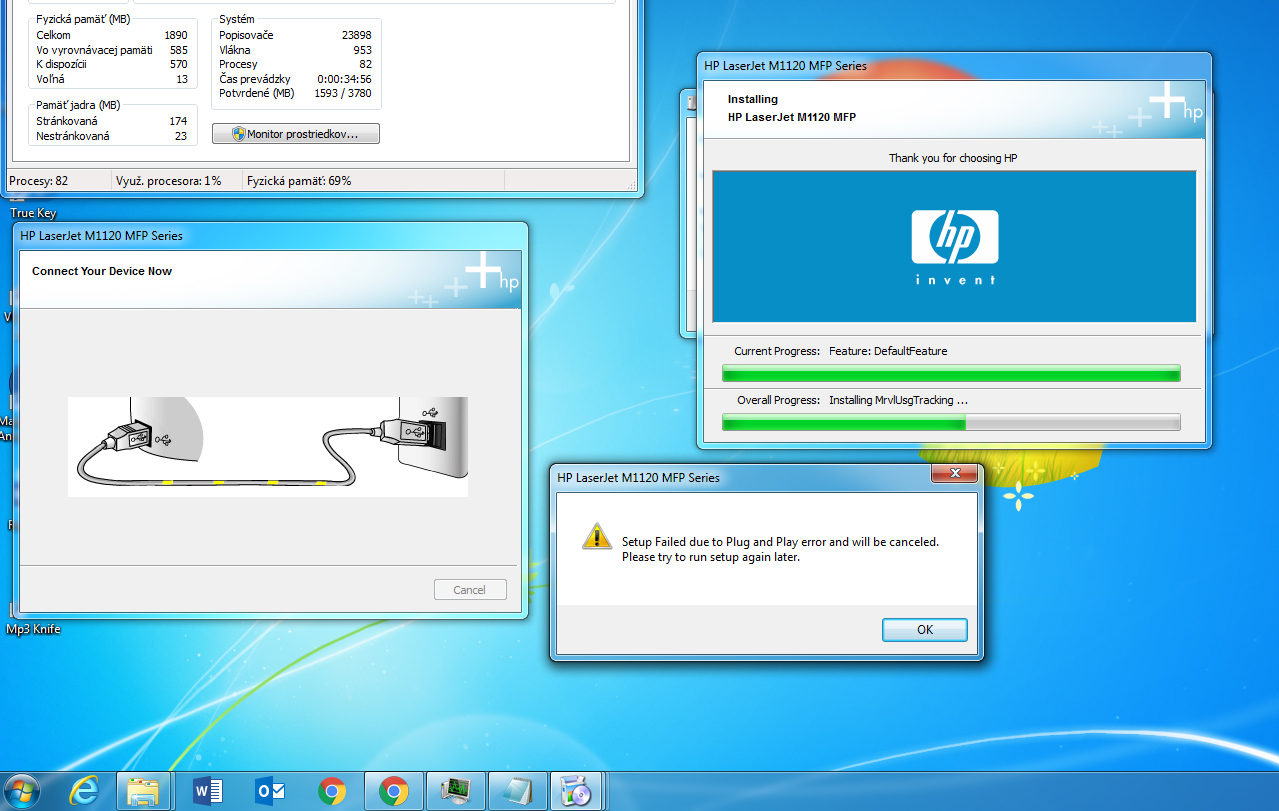Click 'Využ. procesora: 1%' status entry
The width and height of the screenshot is (1279, 811).
[169, 181]
